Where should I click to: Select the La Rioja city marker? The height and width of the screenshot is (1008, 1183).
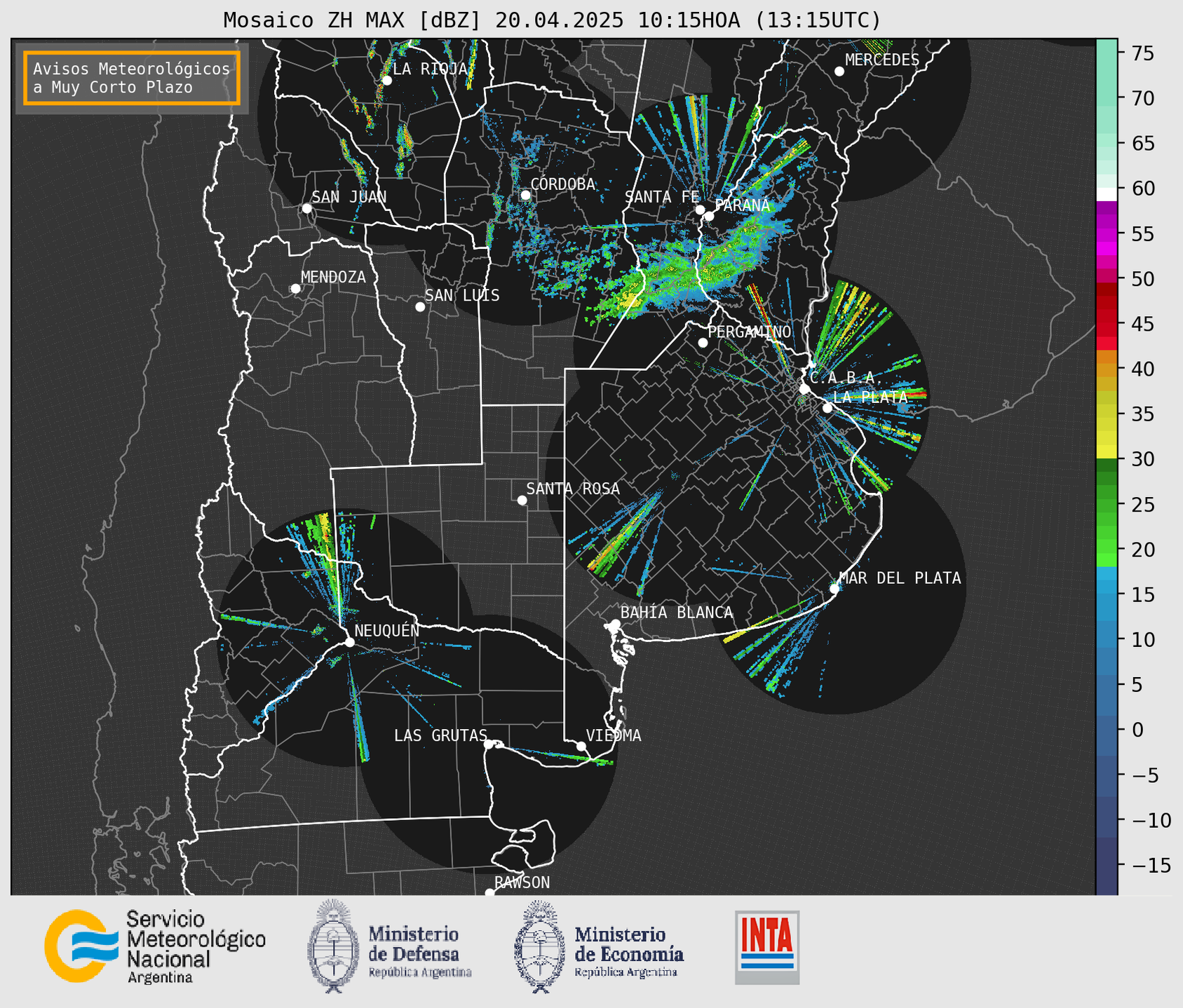point(387,80)
